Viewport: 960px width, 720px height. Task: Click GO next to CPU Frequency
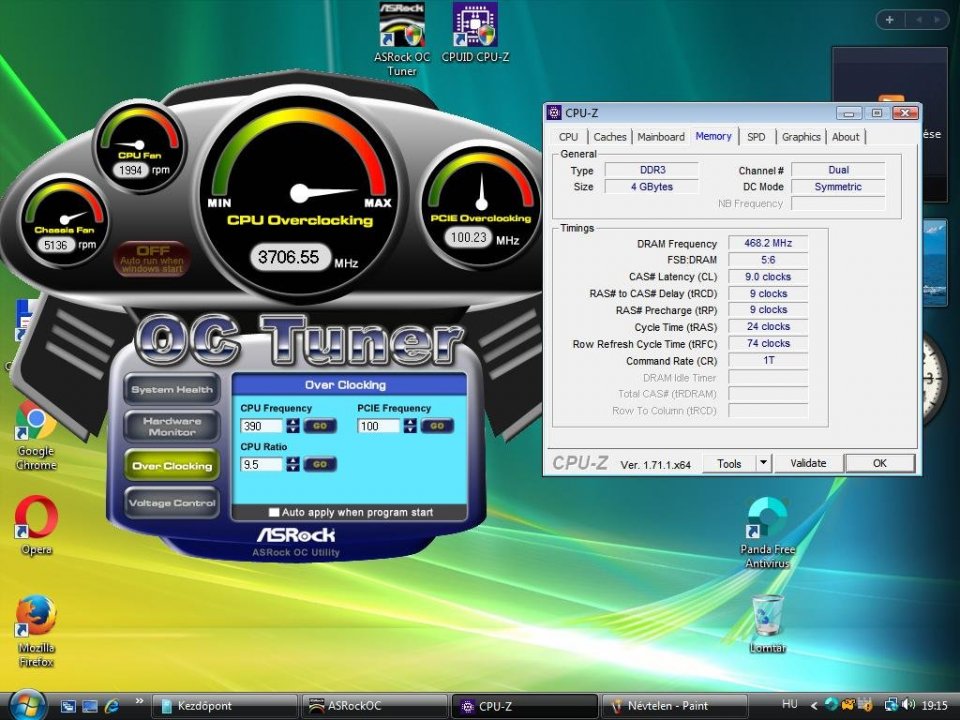tap(320, 426)
